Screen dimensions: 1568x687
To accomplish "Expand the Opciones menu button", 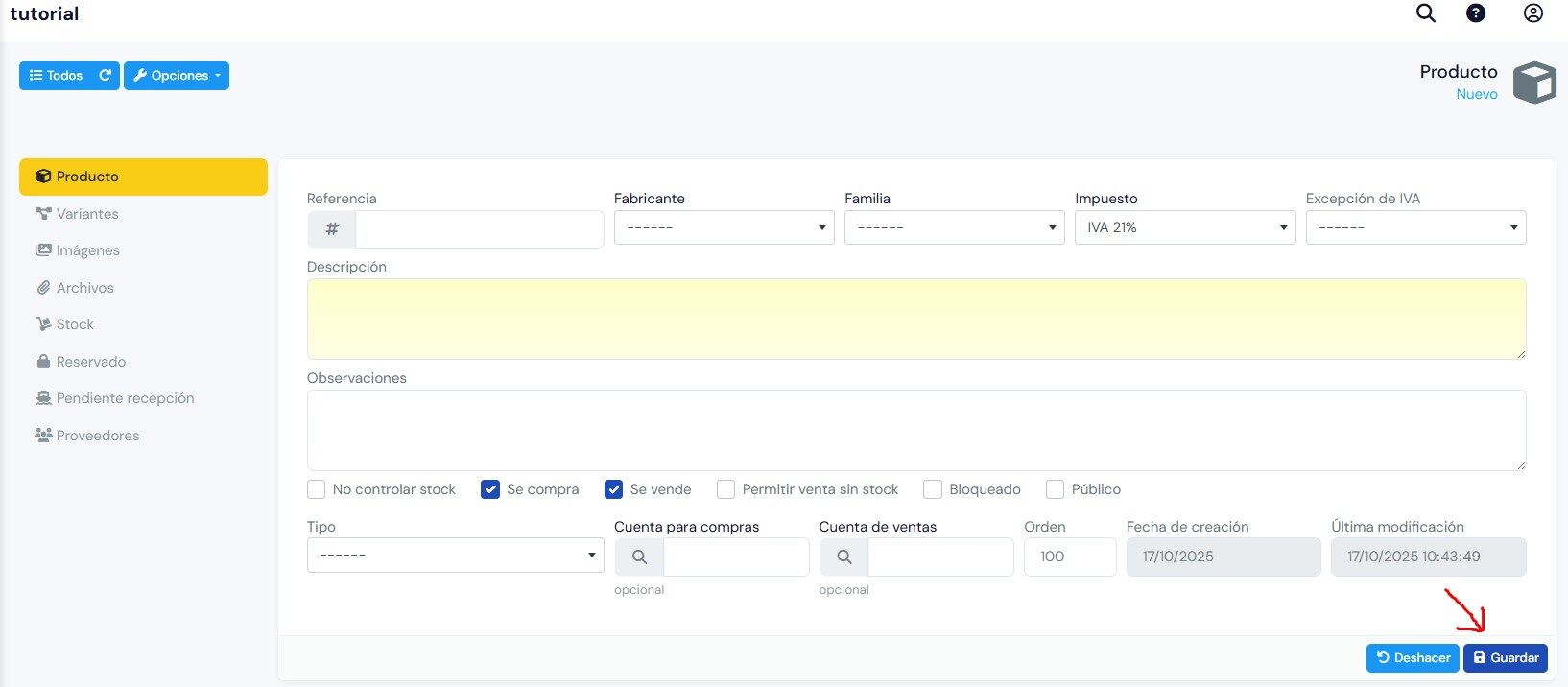I will (177, 76).
